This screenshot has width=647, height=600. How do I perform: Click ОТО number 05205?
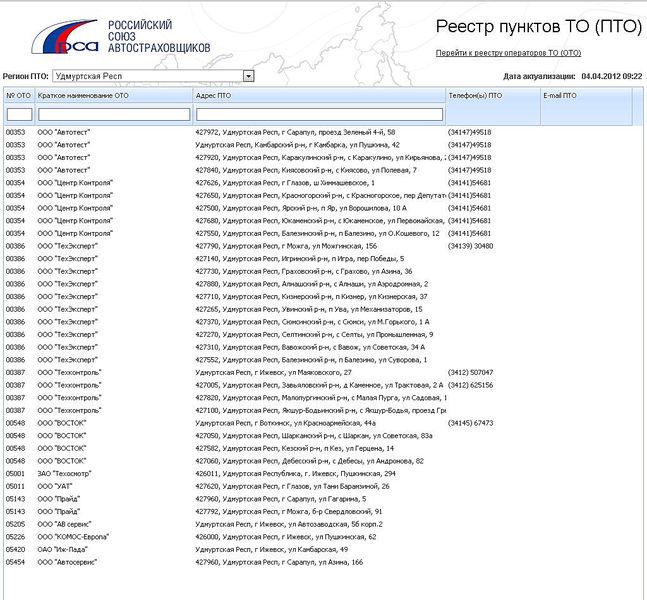(15, 524)
